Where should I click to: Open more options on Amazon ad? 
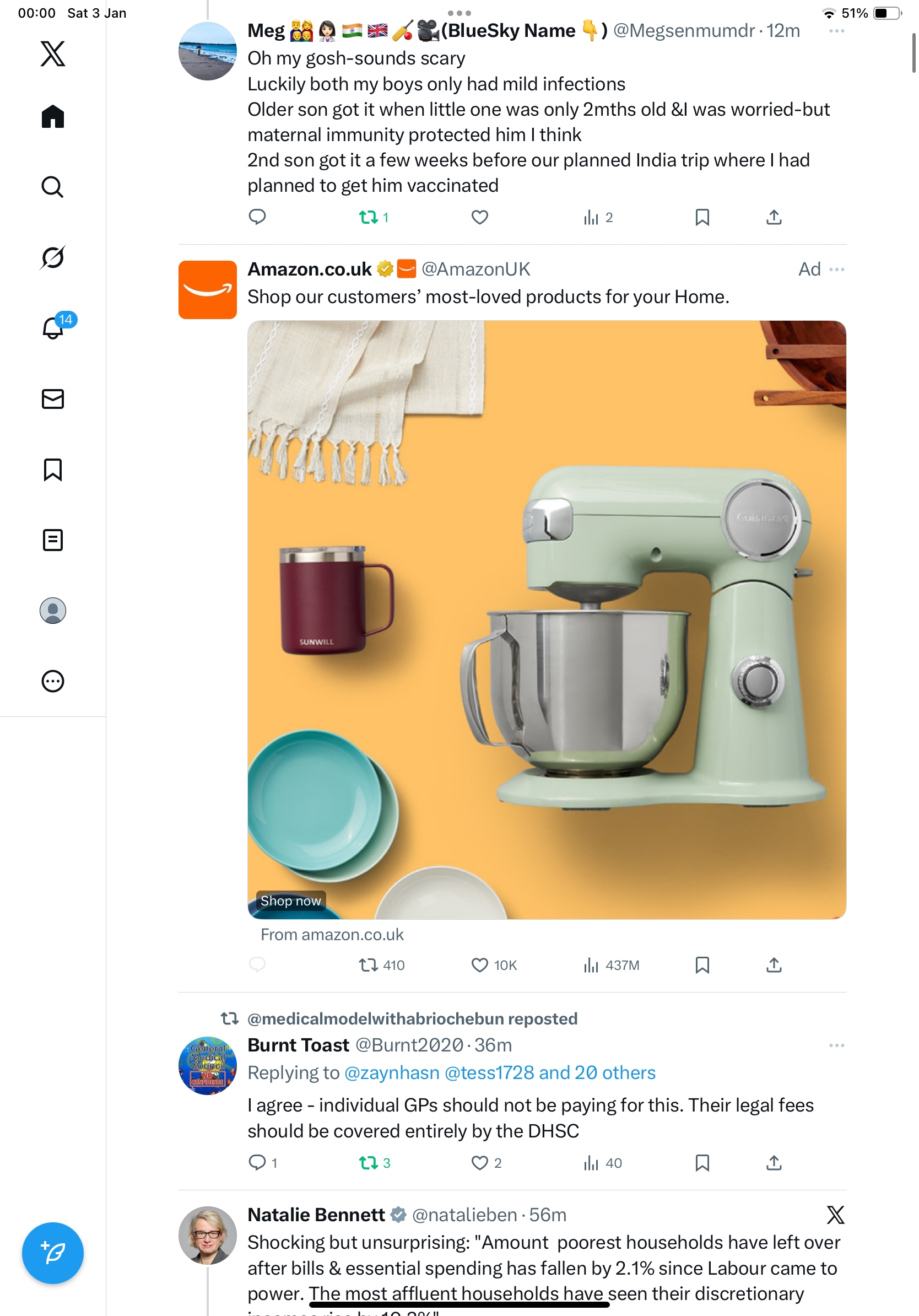(836, 269)
